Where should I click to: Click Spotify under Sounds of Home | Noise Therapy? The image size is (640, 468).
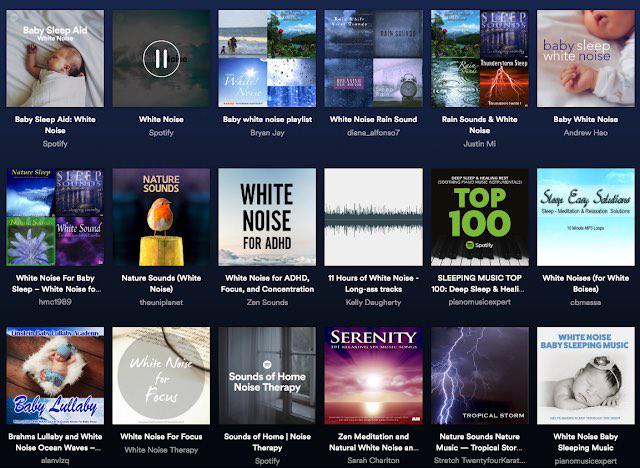click(x=267, y=461)
